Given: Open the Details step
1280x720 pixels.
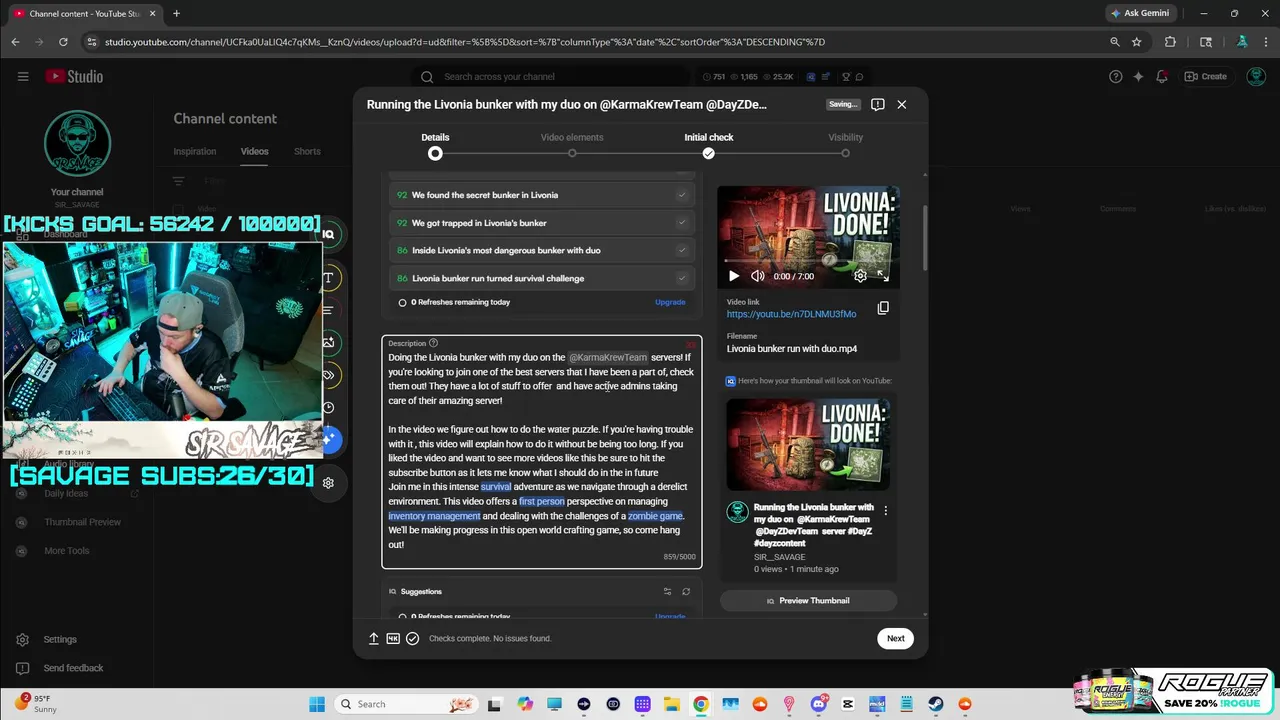Looking at the screenshot, I should click(x=435, y=145).
